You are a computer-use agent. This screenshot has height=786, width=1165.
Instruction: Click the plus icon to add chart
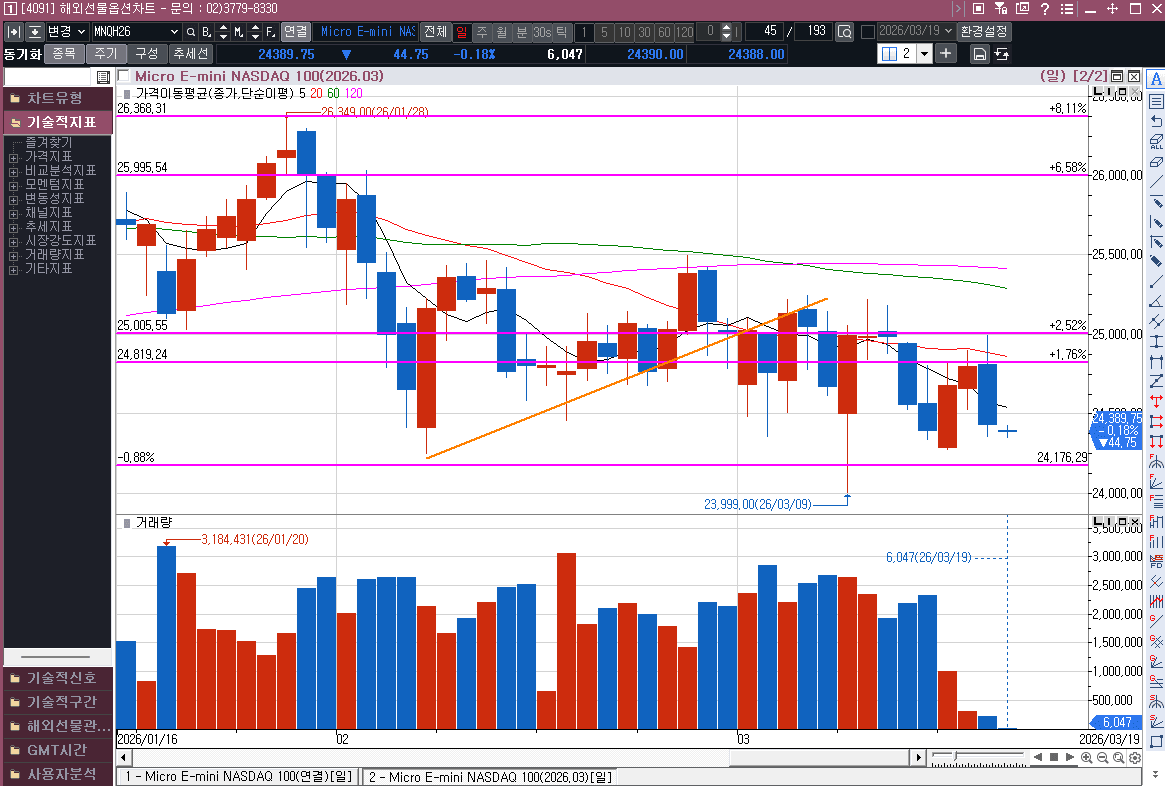click(x=946, y=54)
